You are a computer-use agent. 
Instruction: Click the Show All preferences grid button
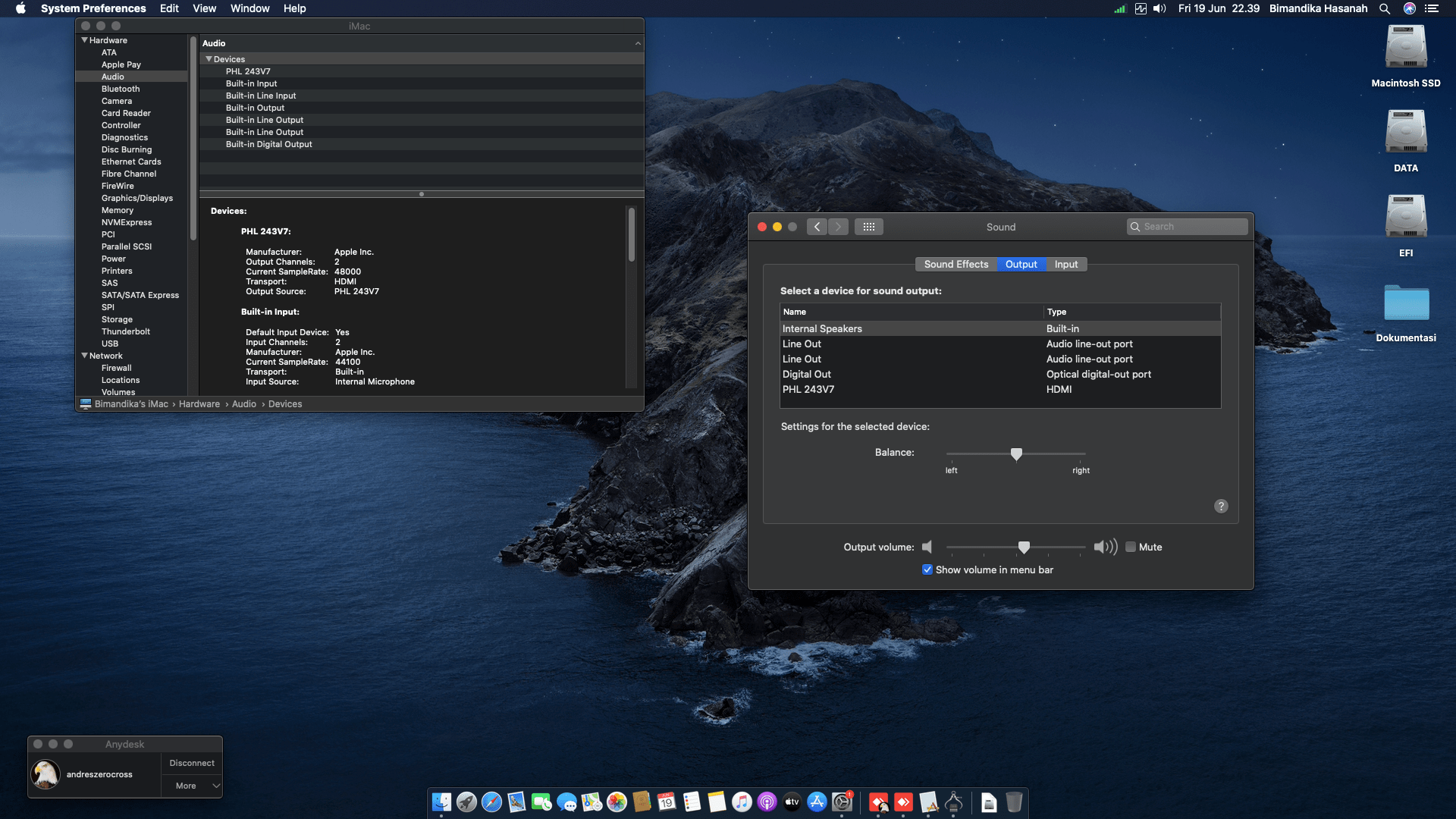pyautogui.click(x=868, y=227)
